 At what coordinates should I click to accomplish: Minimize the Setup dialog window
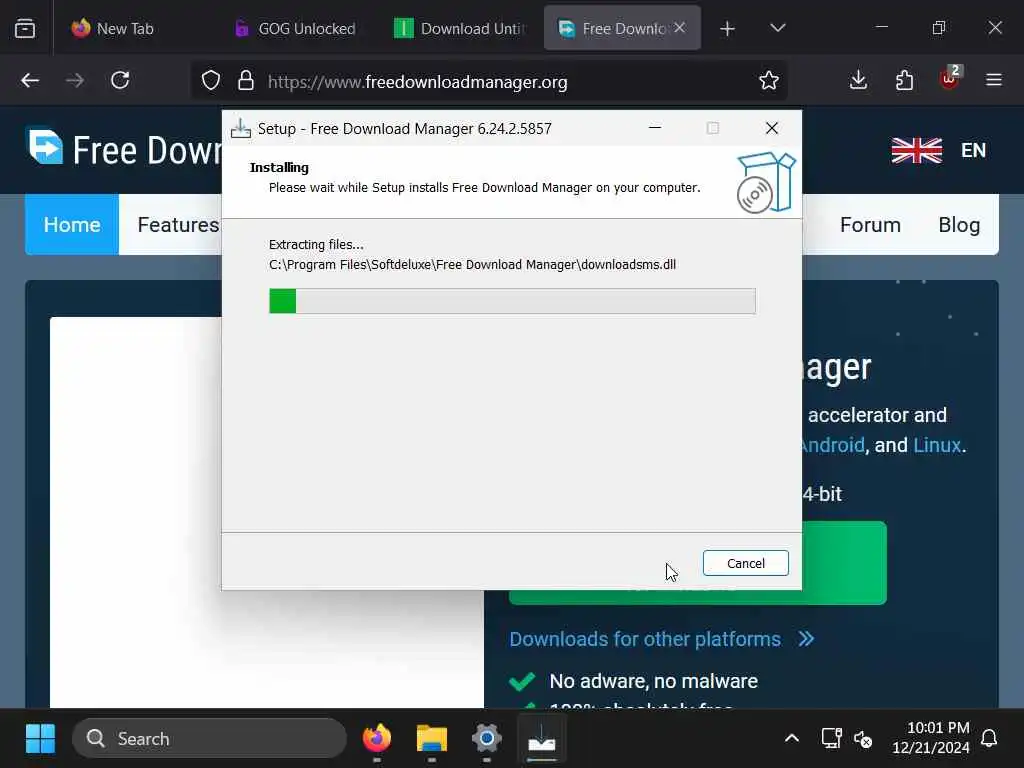pyautogui.click(x=654, y=128)
